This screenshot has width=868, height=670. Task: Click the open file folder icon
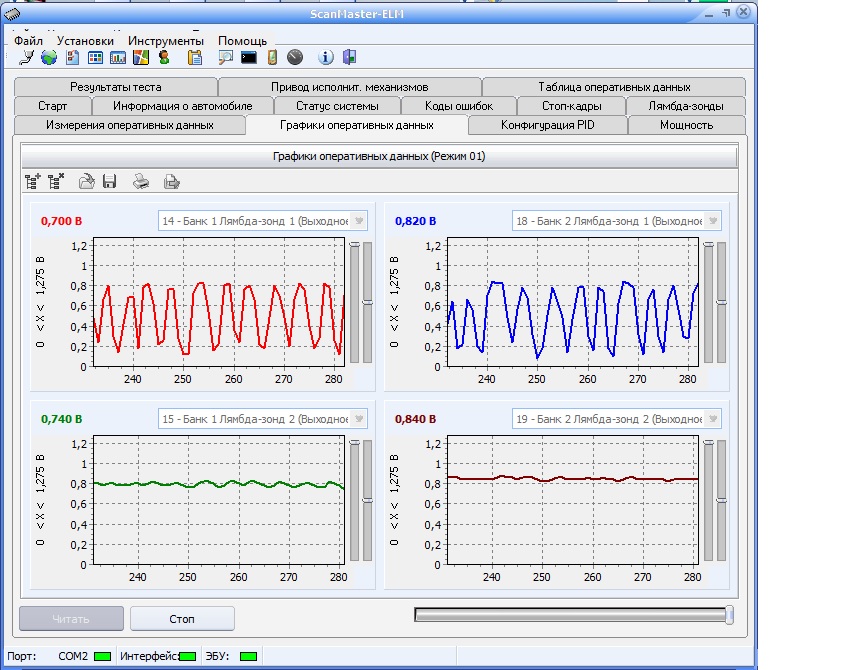point(87,181)
